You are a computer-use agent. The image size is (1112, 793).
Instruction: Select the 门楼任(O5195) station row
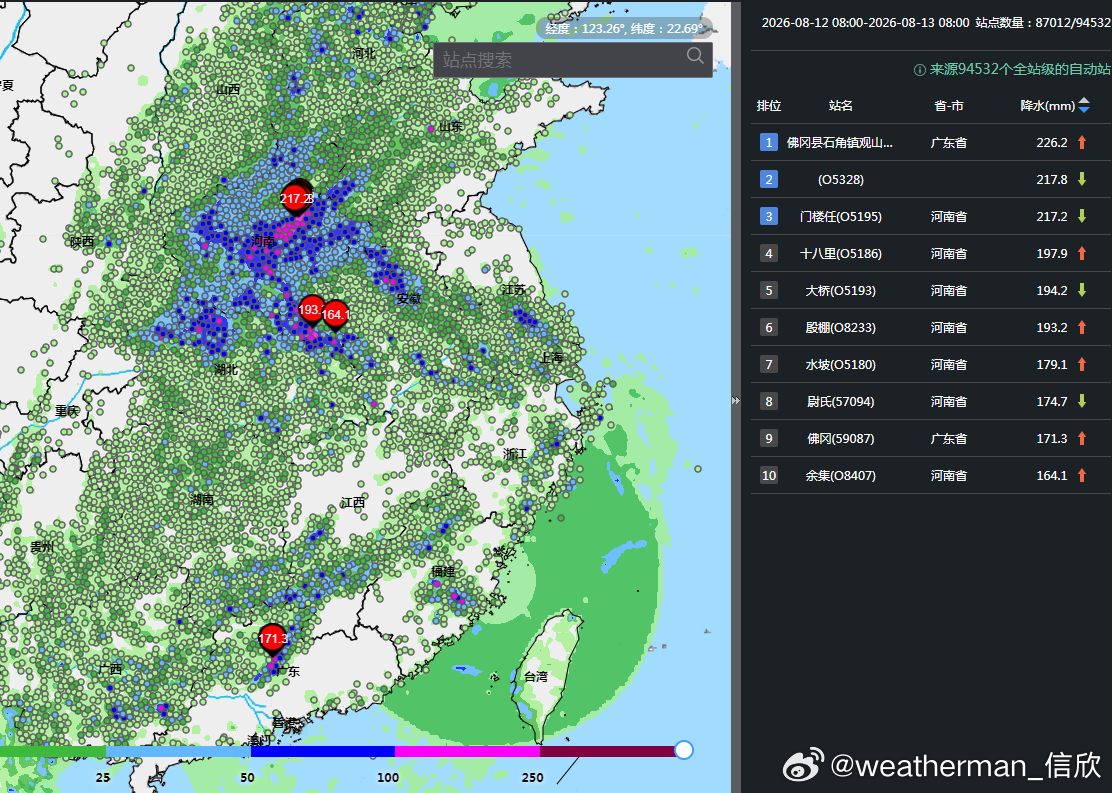(x=930, y=216)
